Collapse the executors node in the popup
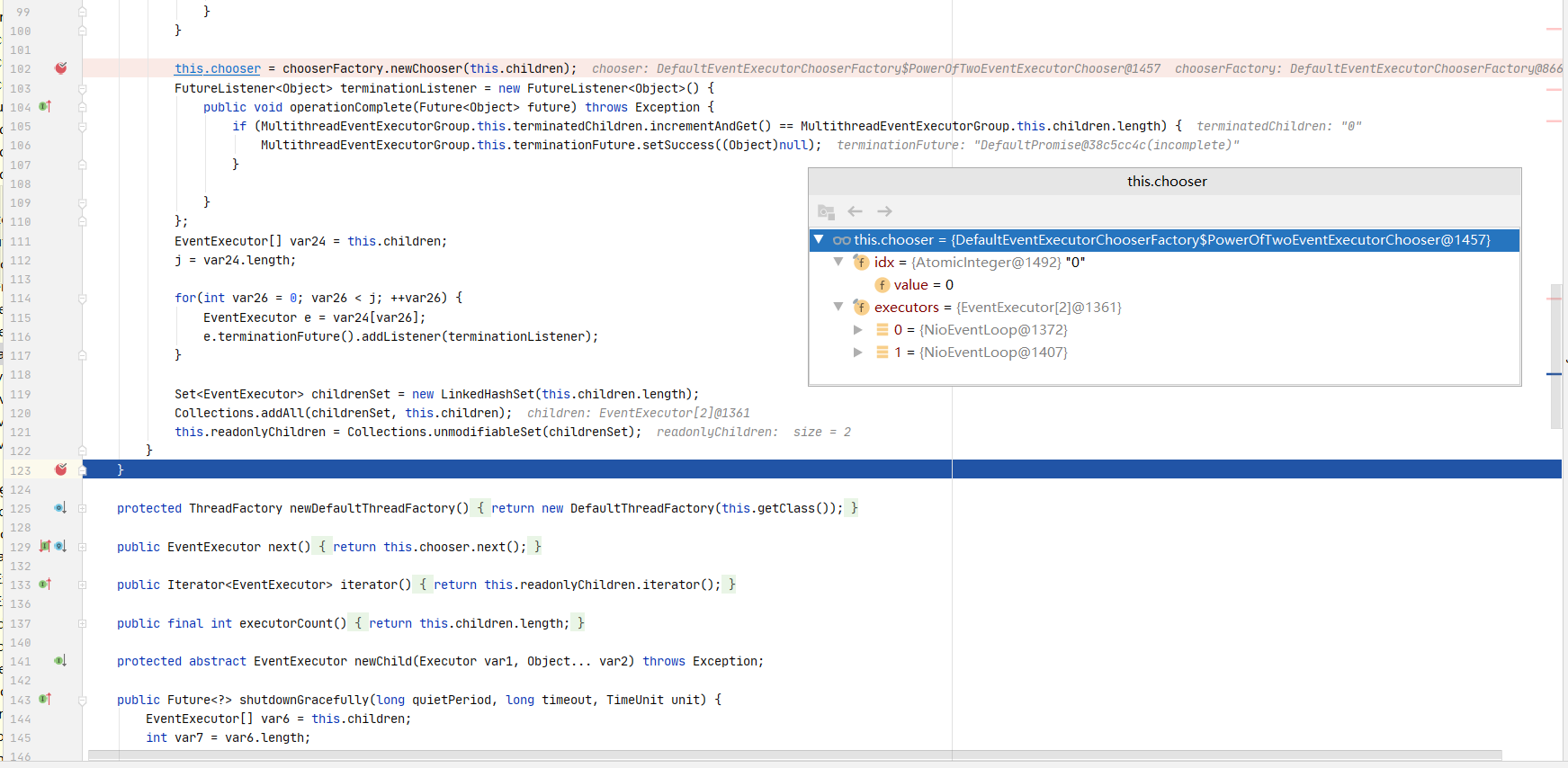 click(838, 307)
